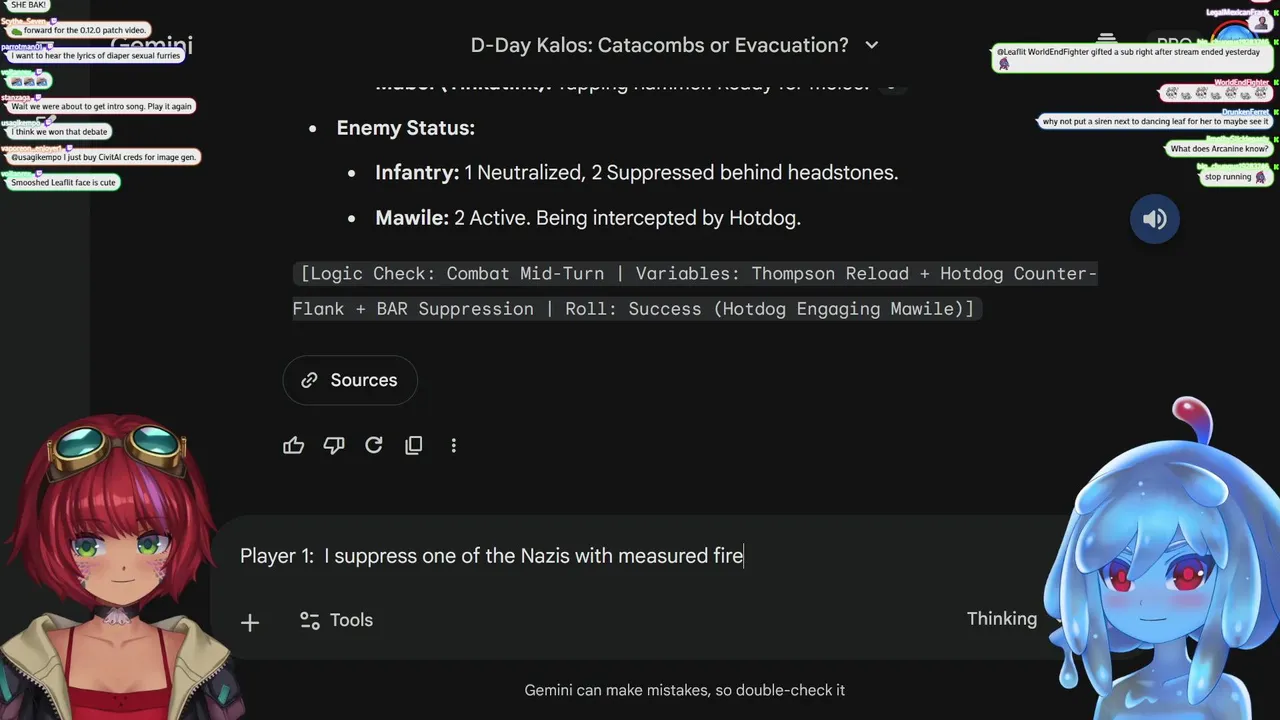
Task: Click the thumbs down feedback icon
Action: (334, 446)
